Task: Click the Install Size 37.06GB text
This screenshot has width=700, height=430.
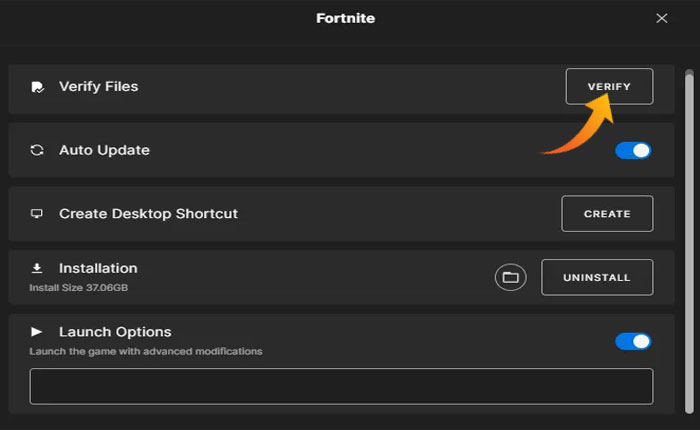Action: 79,288
